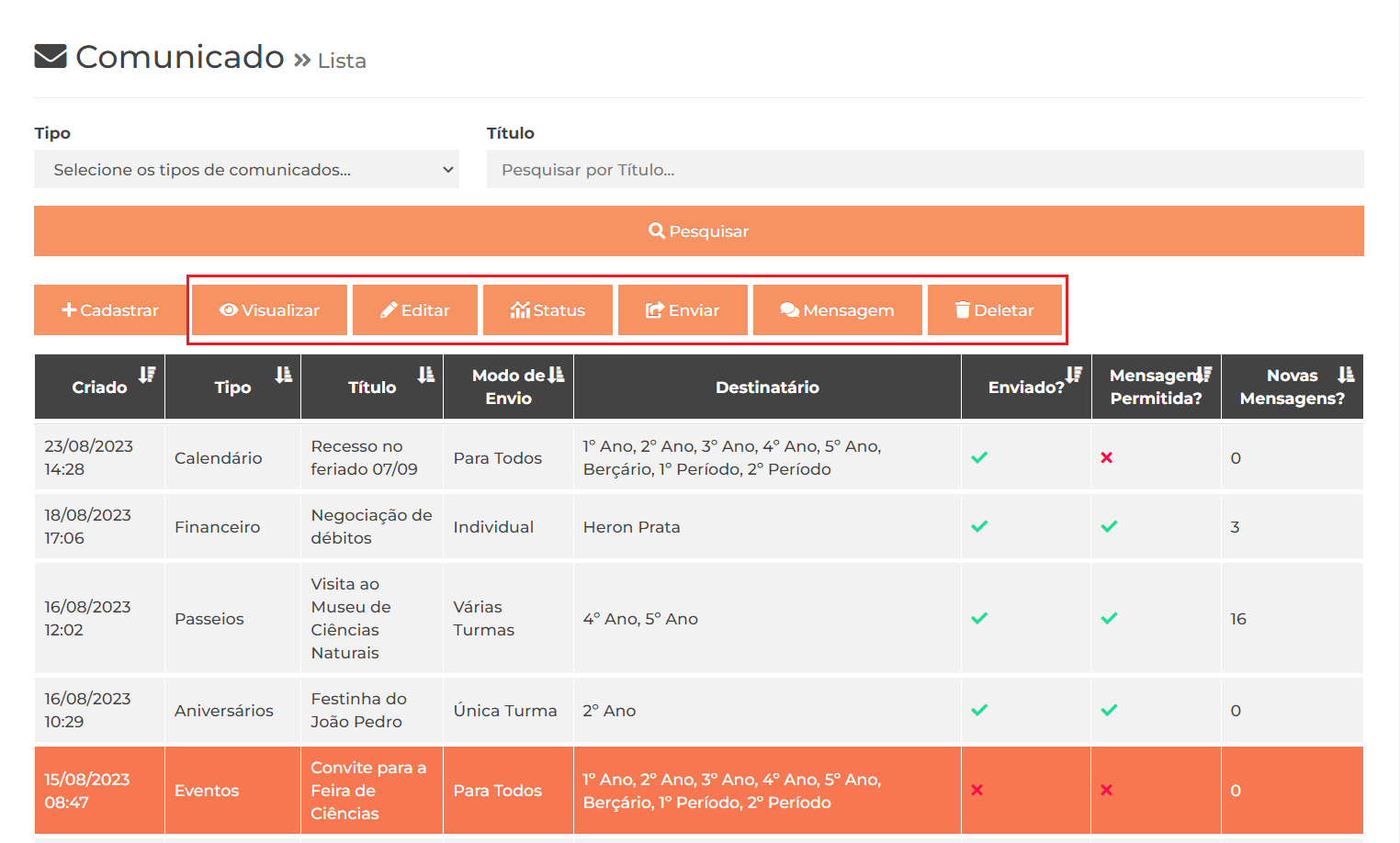The width and height of the screenshot is (1400, 843).
Task: Select the 15/08/2023 08:47 date cell
Action: click(99, 790)
